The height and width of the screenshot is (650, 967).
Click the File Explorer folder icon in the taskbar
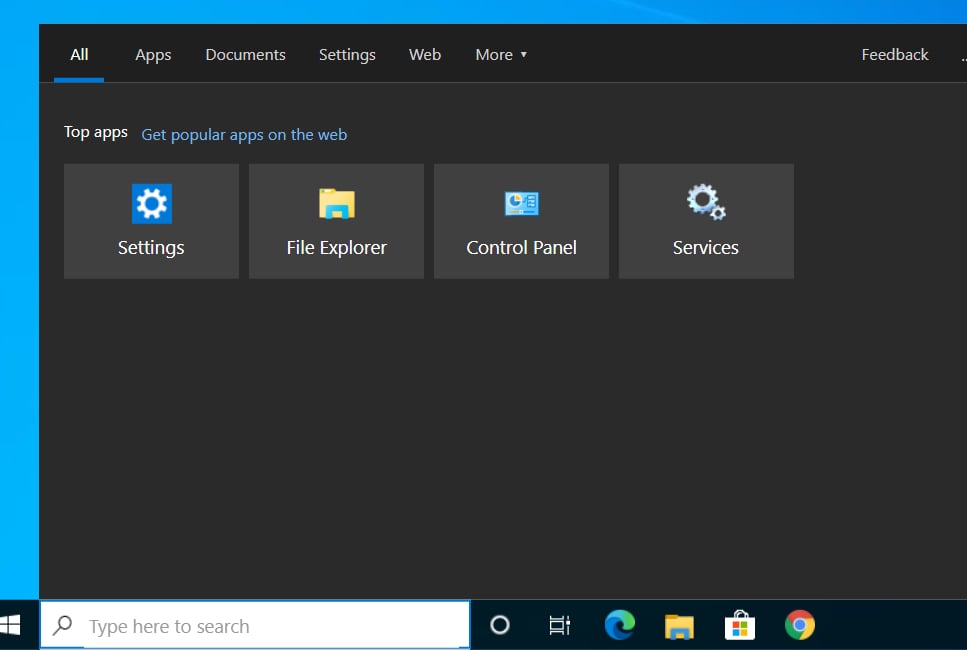point(680,626)
